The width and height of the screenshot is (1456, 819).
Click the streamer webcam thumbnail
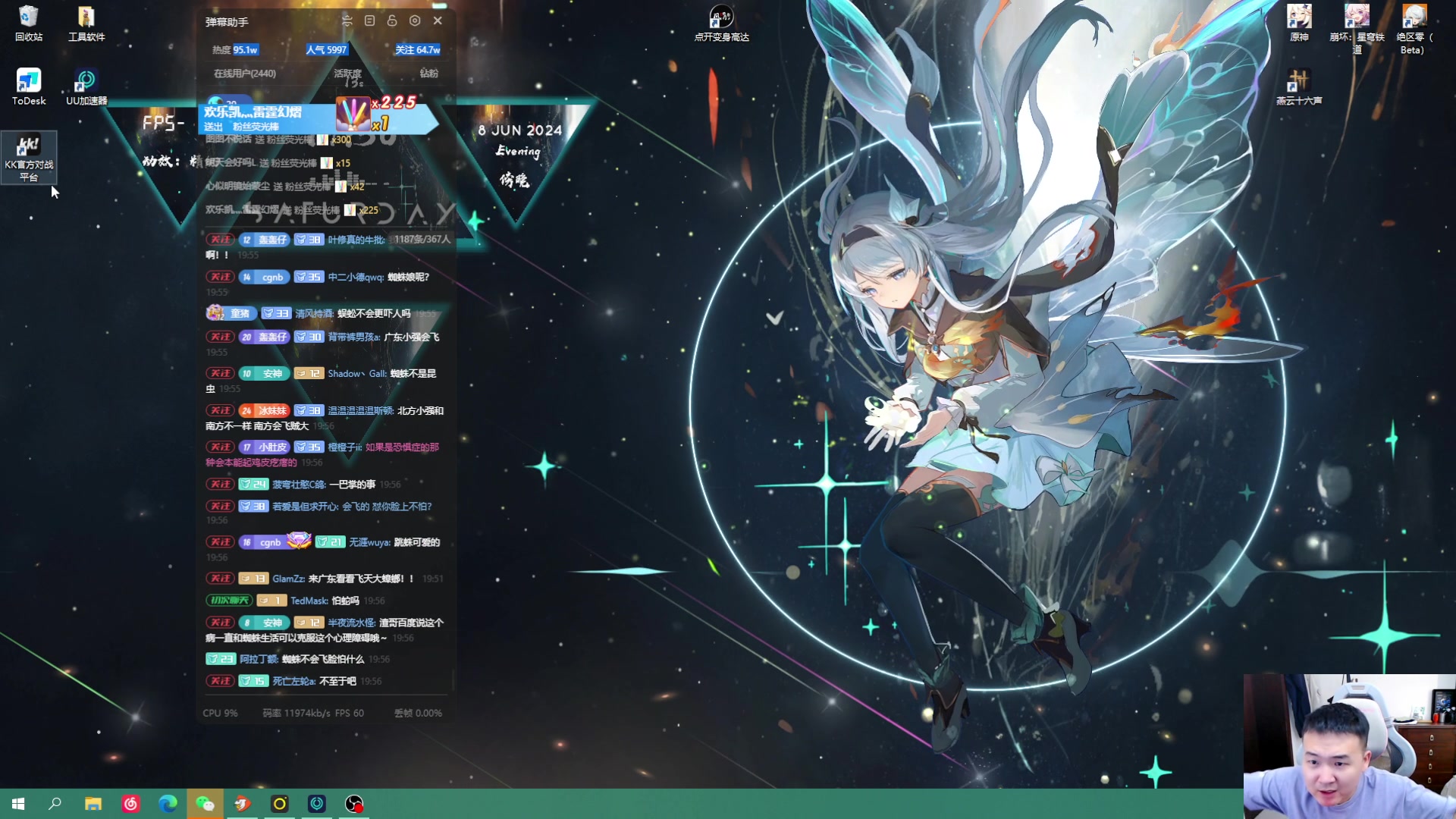coord(1350,746)
